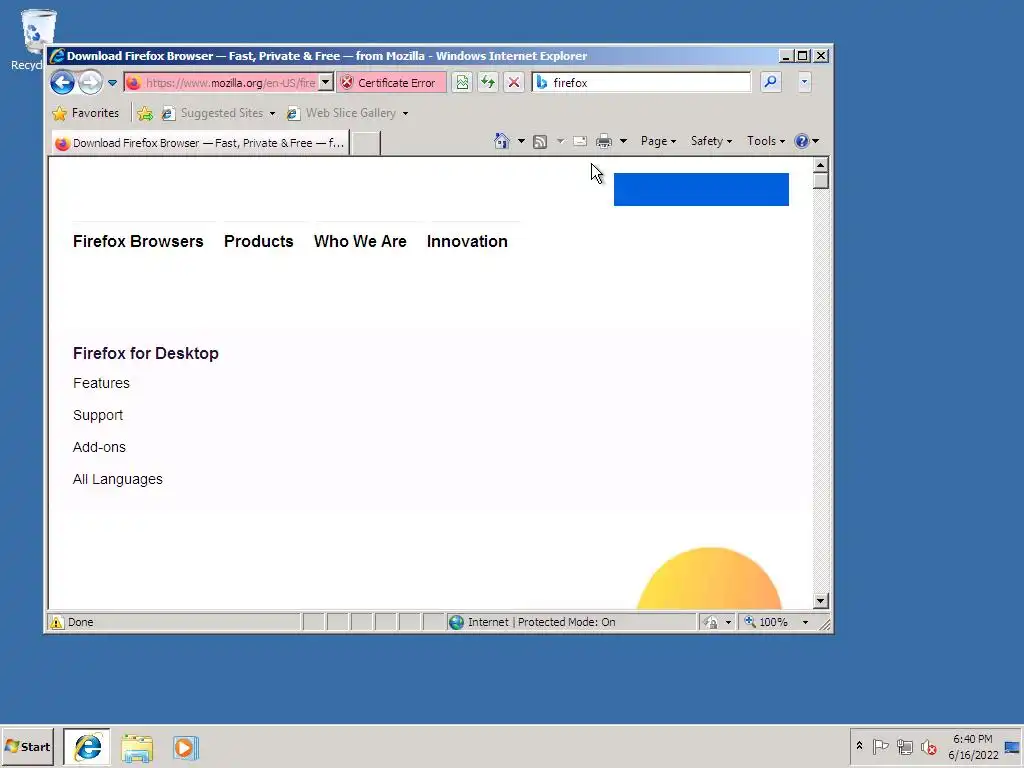Open the Tools menu
The width and height of the screenshot is (1024, 768).
point(766,141)
